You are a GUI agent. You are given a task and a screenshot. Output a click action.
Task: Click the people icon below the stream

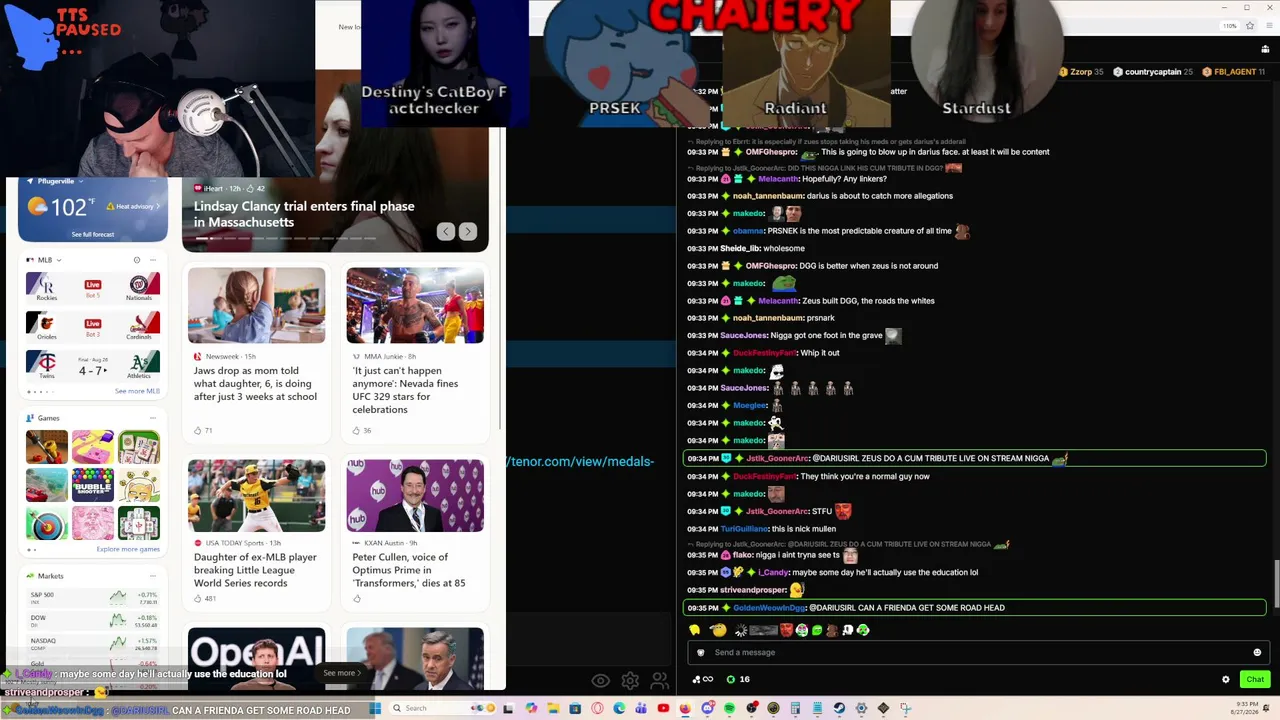click(x=660, y=681)
